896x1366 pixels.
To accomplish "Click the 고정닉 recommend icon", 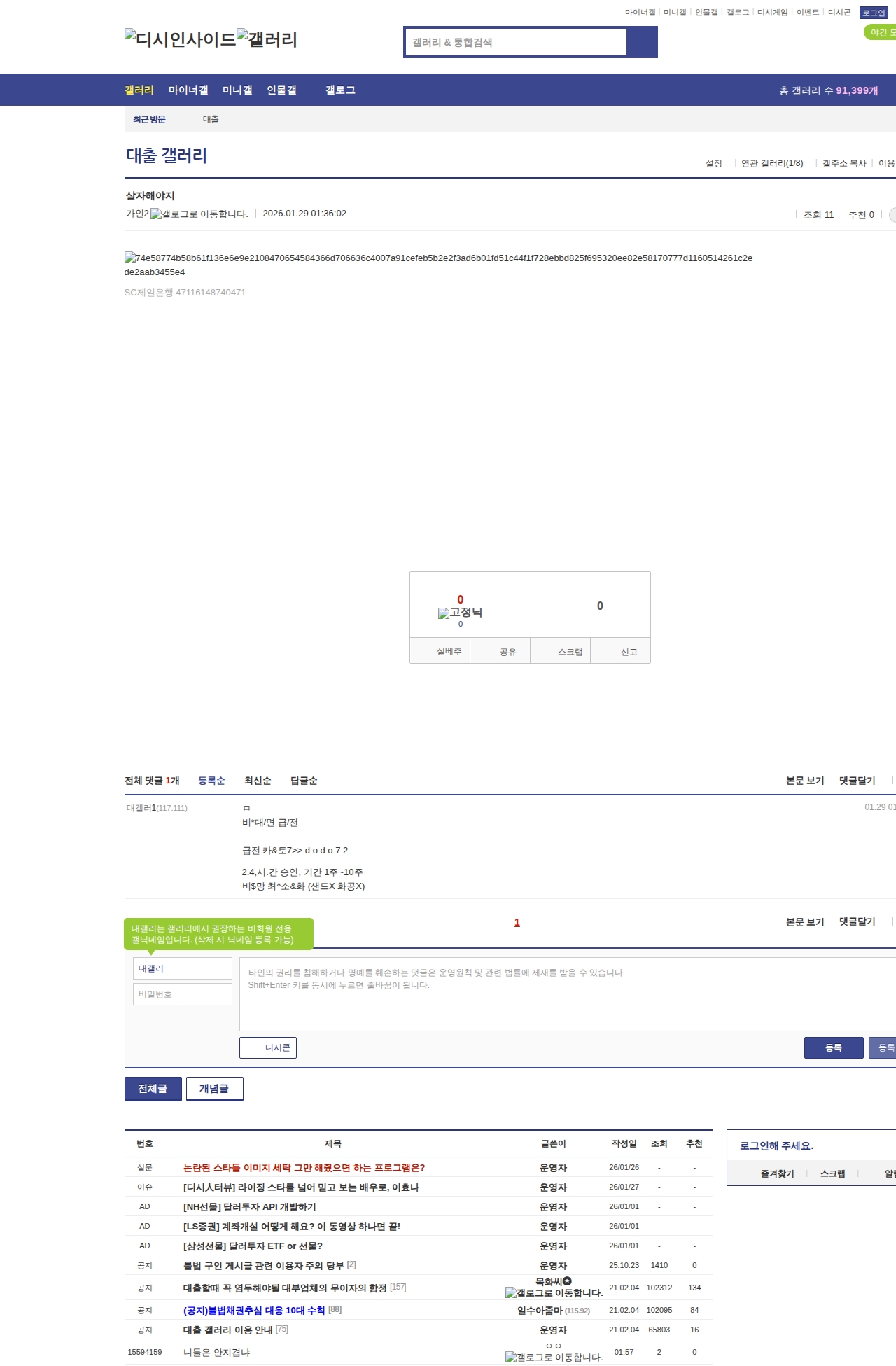I will pos(460,613).
